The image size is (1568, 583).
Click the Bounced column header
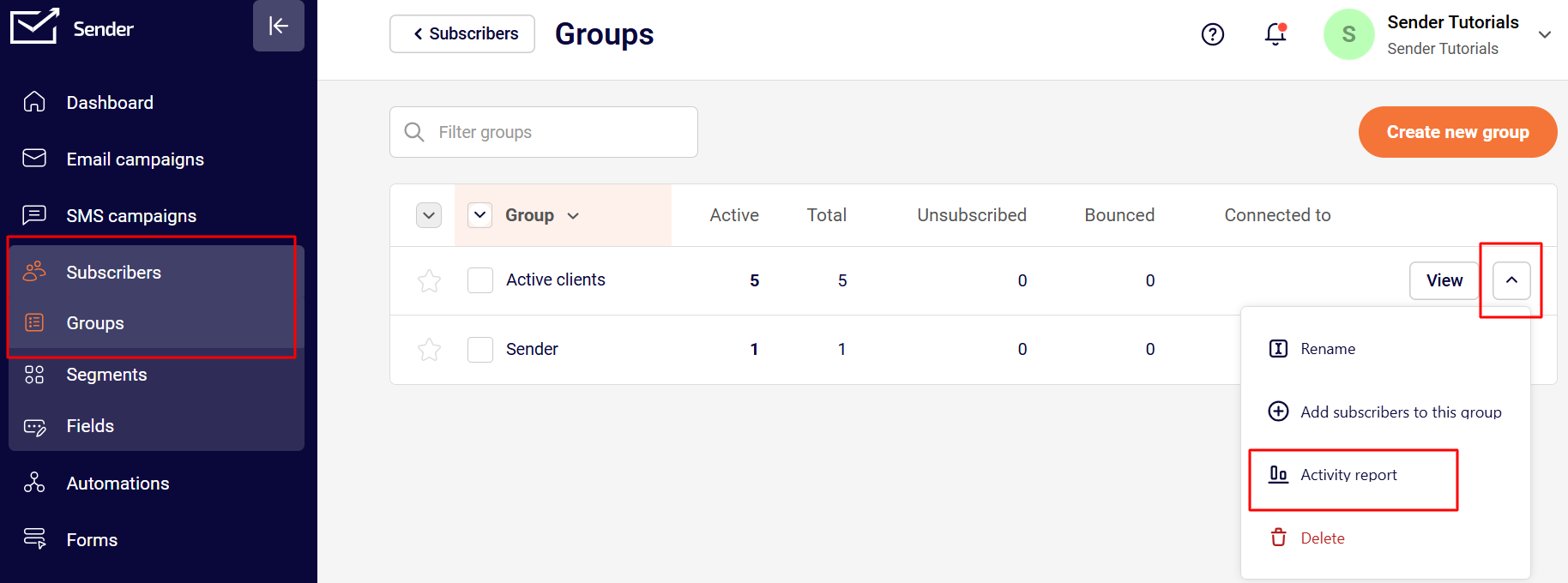(1119, 215)
